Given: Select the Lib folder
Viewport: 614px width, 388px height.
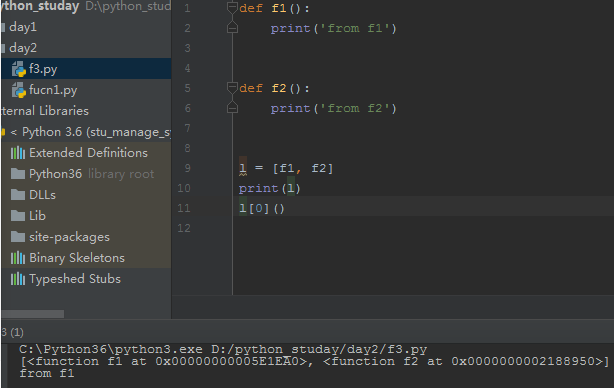Looking at the screenshot, I should 37,216.
